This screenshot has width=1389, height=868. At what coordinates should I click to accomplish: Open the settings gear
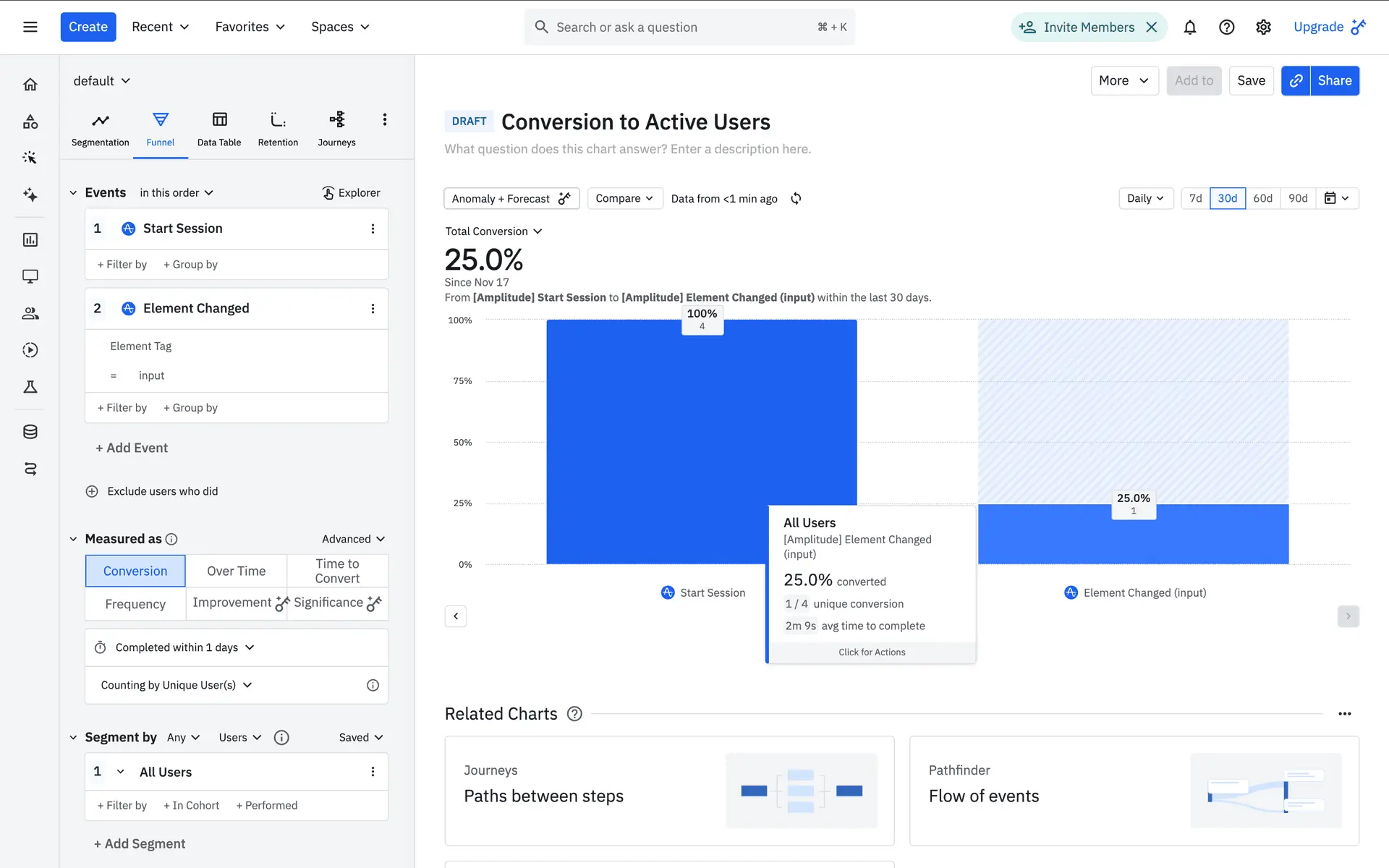(1263, 27)
